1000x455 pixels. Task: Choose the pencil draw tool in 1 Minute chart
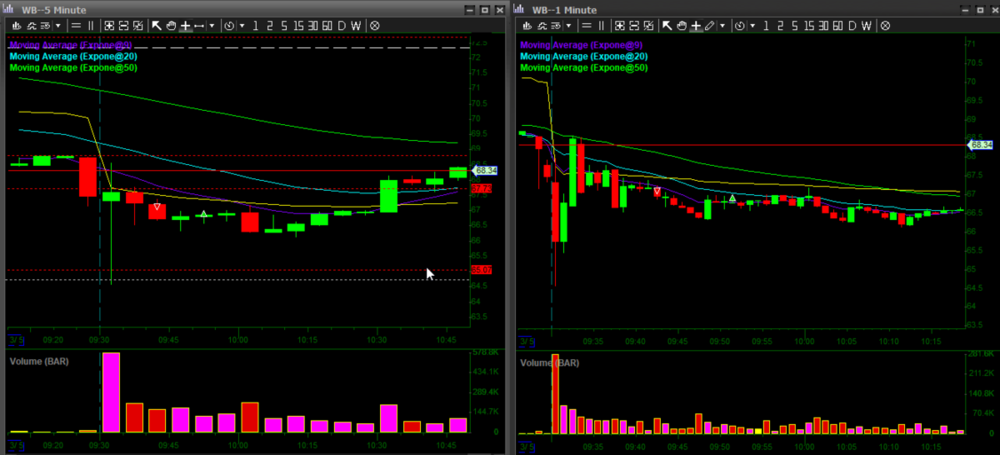click(x=709, y=25)
